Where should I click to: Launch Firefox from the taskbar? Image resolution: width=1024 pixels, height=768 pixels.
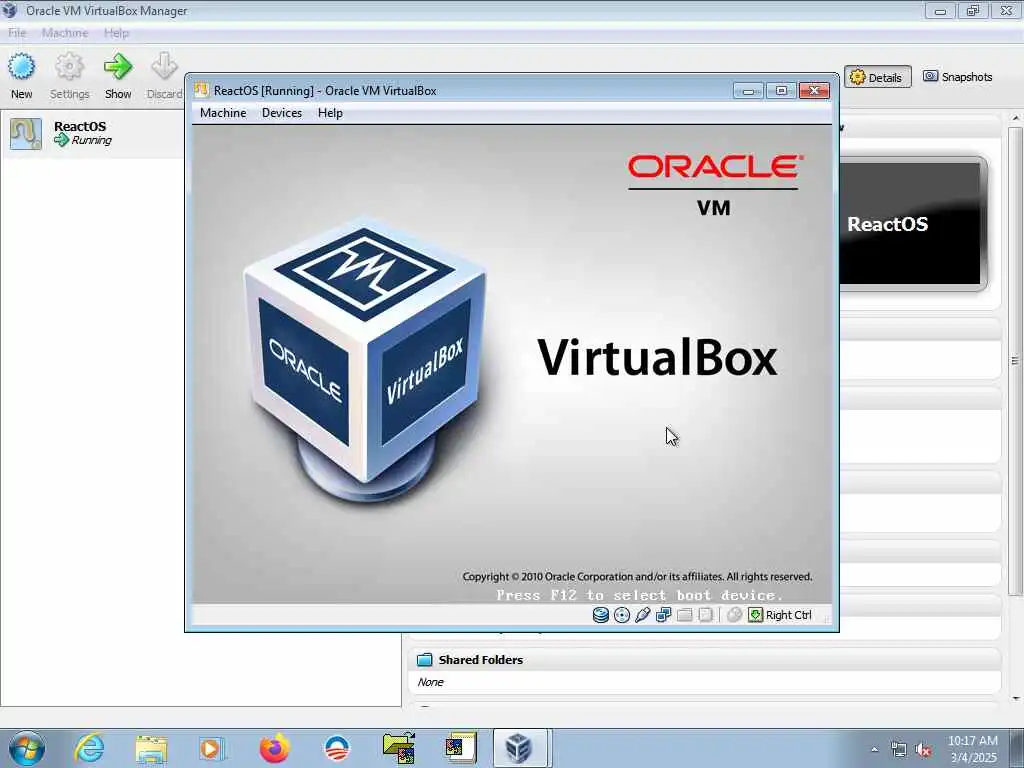pyautogui.click(x=274, y=748)
